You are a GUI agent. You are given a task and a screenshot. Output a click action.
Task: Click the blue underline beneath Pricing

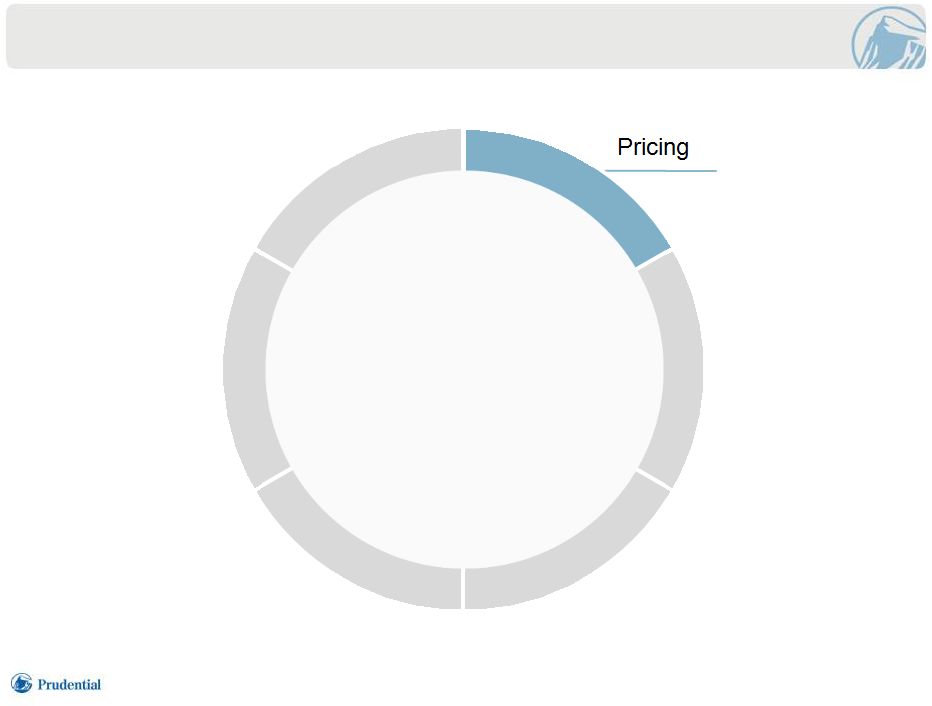click(x=660, y=171)
